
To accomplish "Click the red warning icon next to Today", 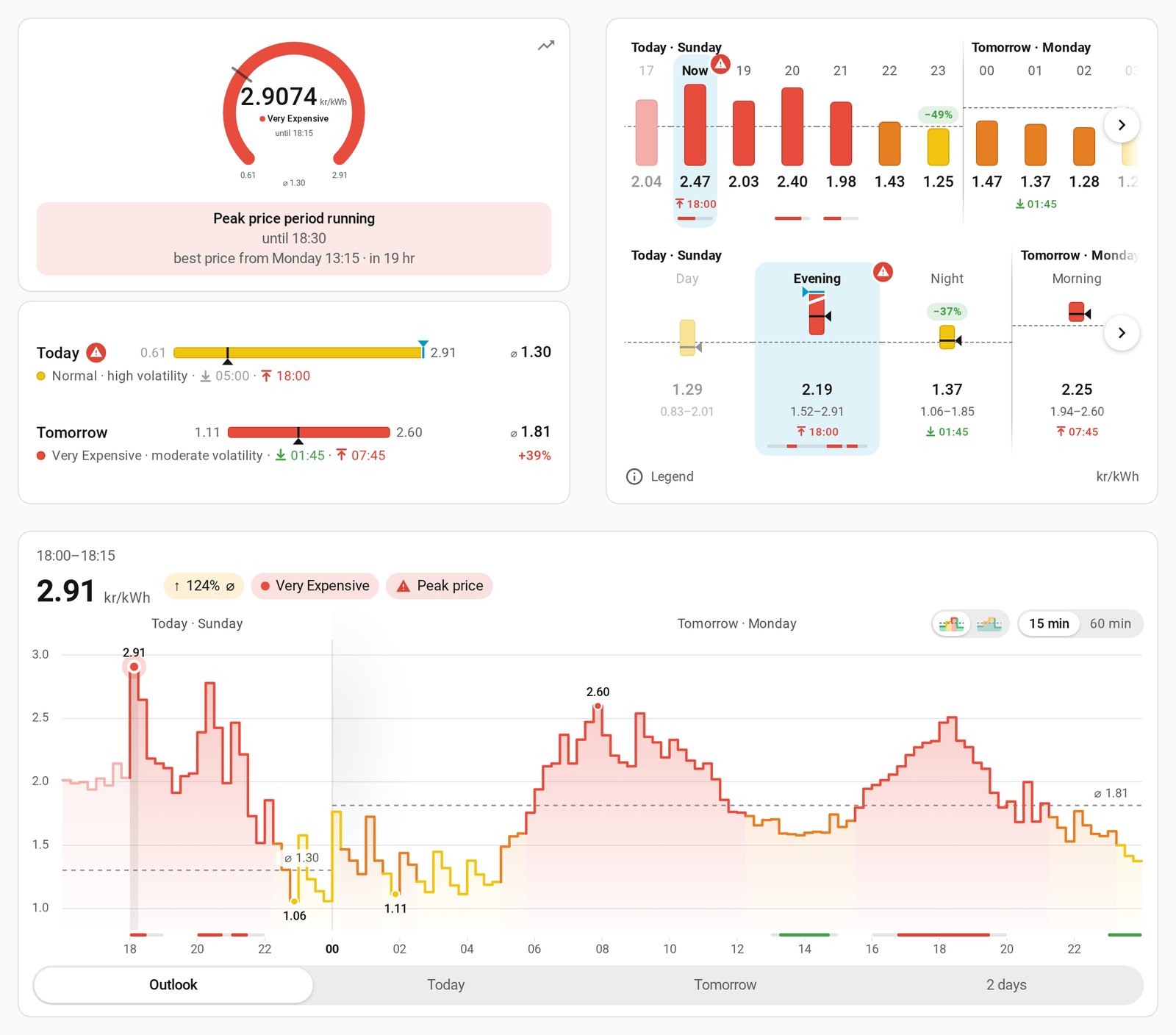I will [x=96, y=352].
